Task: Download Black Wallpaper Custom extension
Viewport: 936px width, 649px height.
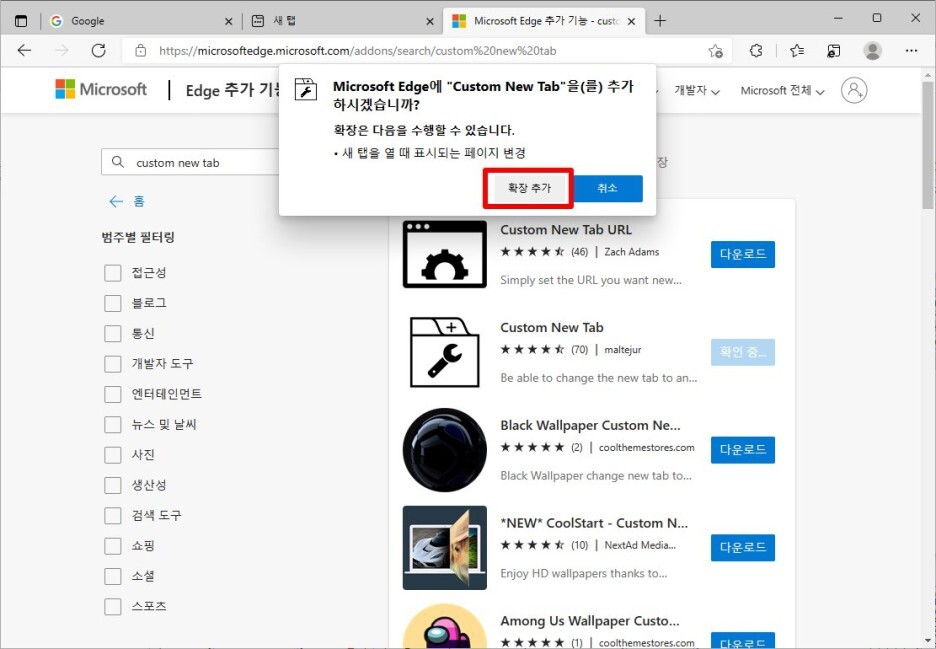Action: coord(743,450)
